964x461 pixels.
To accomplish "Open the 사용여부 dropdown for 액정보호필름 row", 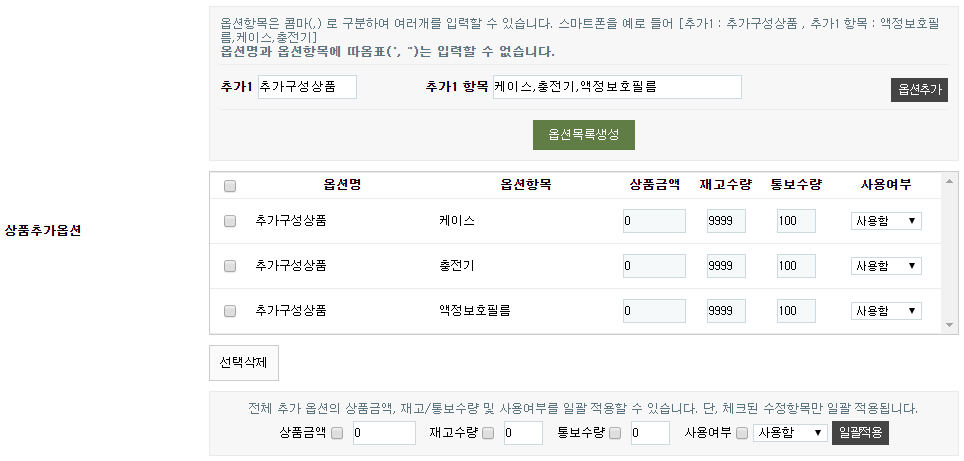I will (x=885, y=311).
